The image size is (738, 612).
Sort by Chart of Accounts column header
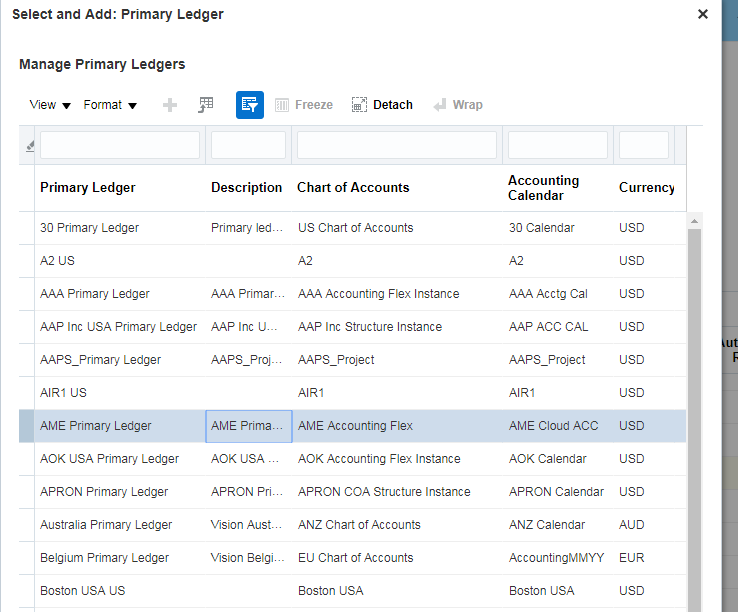tap(353, 188)
